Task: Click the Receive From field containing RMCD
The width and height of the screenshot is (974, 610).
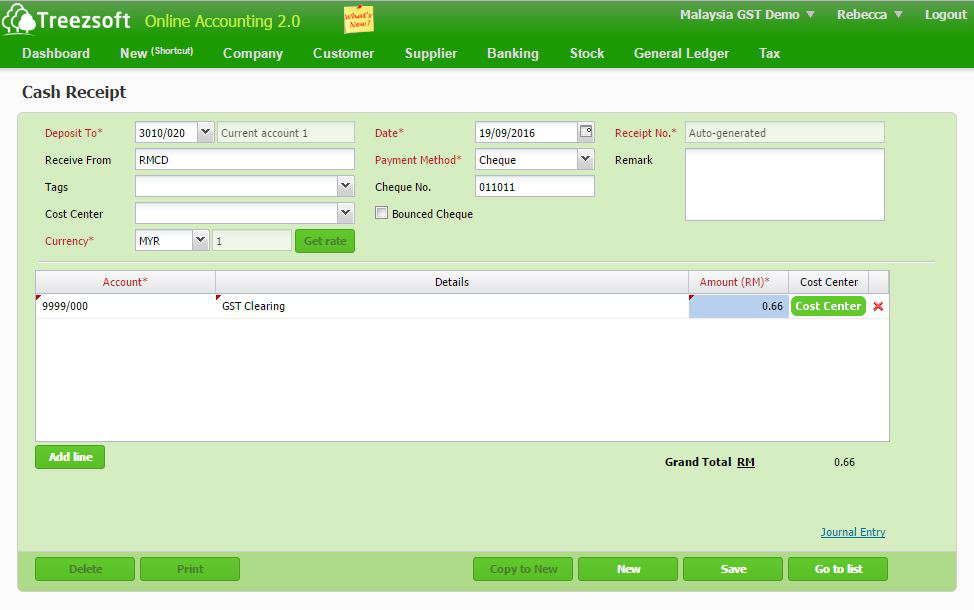Action: click(245, 159)
